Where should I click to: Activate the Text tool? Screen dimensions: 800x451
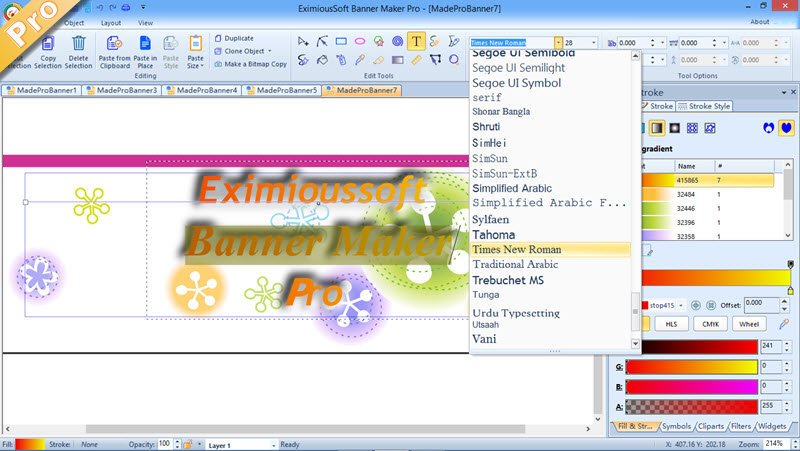tap(416, 41)
